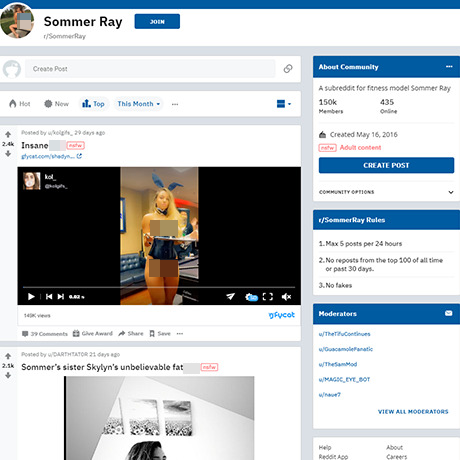Open the message moderators envelope icon
Screen dimensions: 460x460
click(449, 313)
